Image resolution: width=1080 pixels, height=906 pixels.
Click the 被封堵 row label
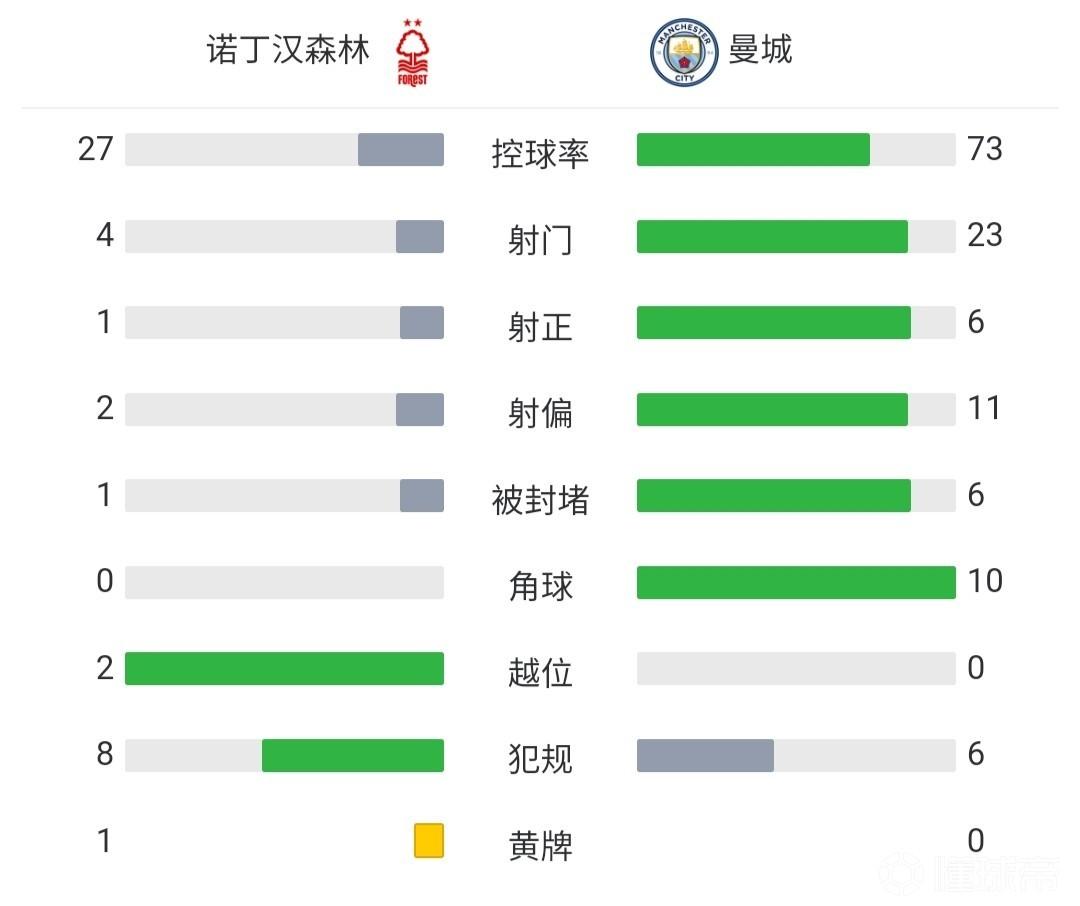tap(540, 500)
